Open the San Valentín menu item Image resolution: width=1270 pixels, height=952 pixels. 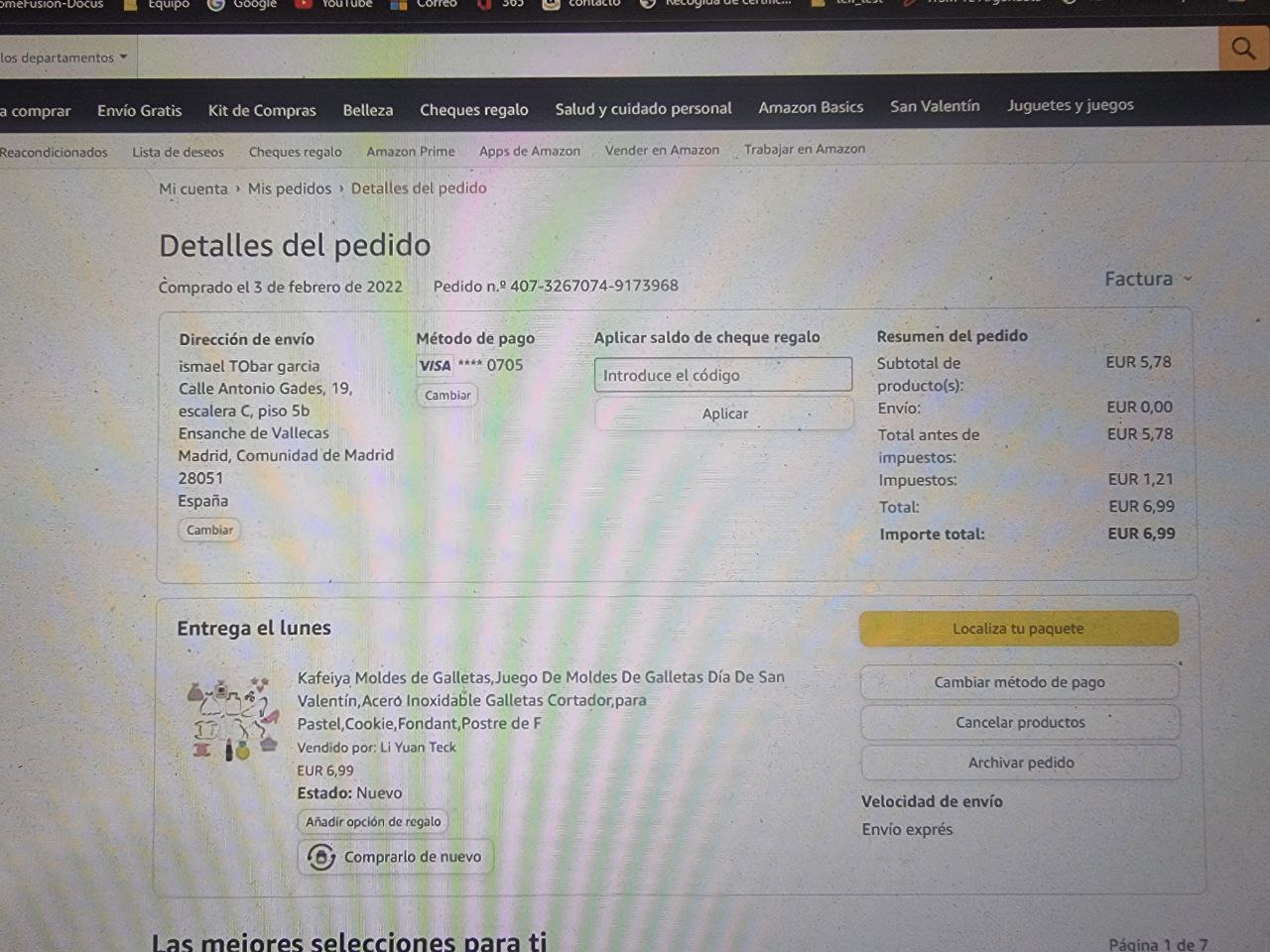point(935,106)
